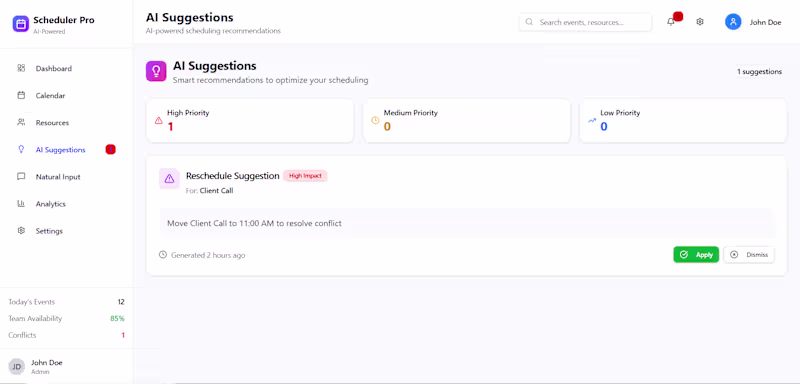800x384 pixels.
Task: Select AI Suggestions in sidebar
Action: 67,149
